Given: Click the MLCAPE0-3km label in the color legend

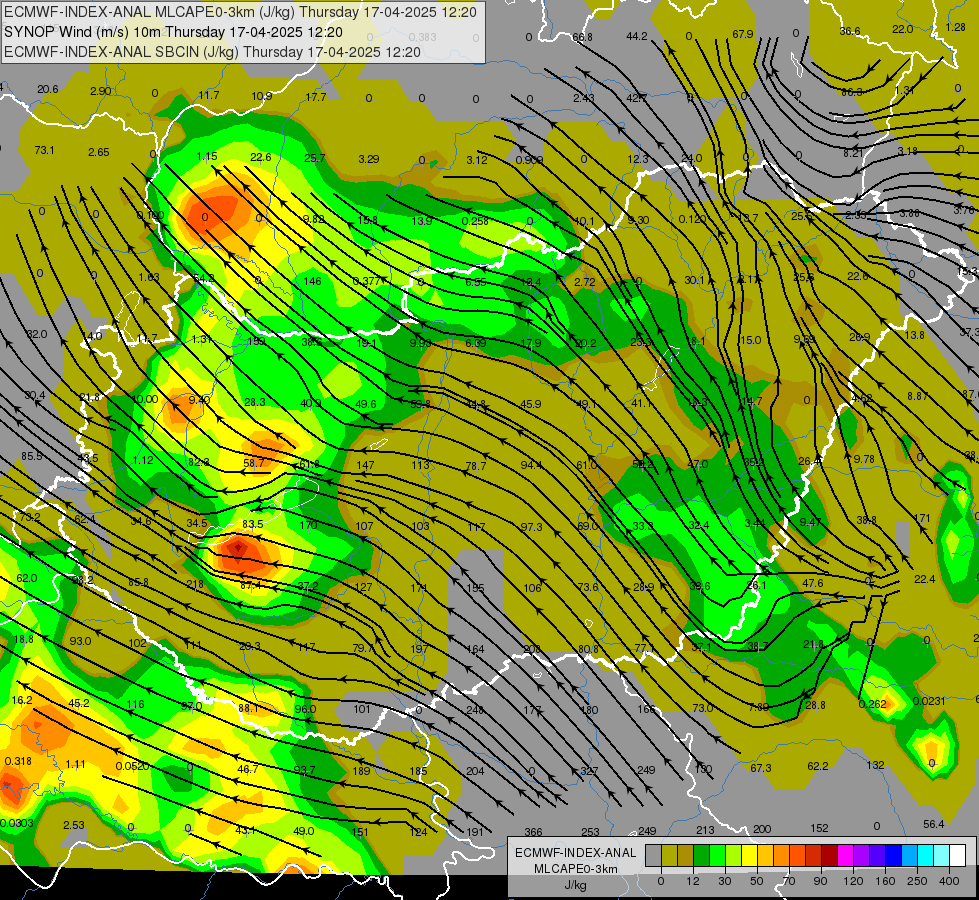Looking at the screenshot, I should tap(575, 869).
